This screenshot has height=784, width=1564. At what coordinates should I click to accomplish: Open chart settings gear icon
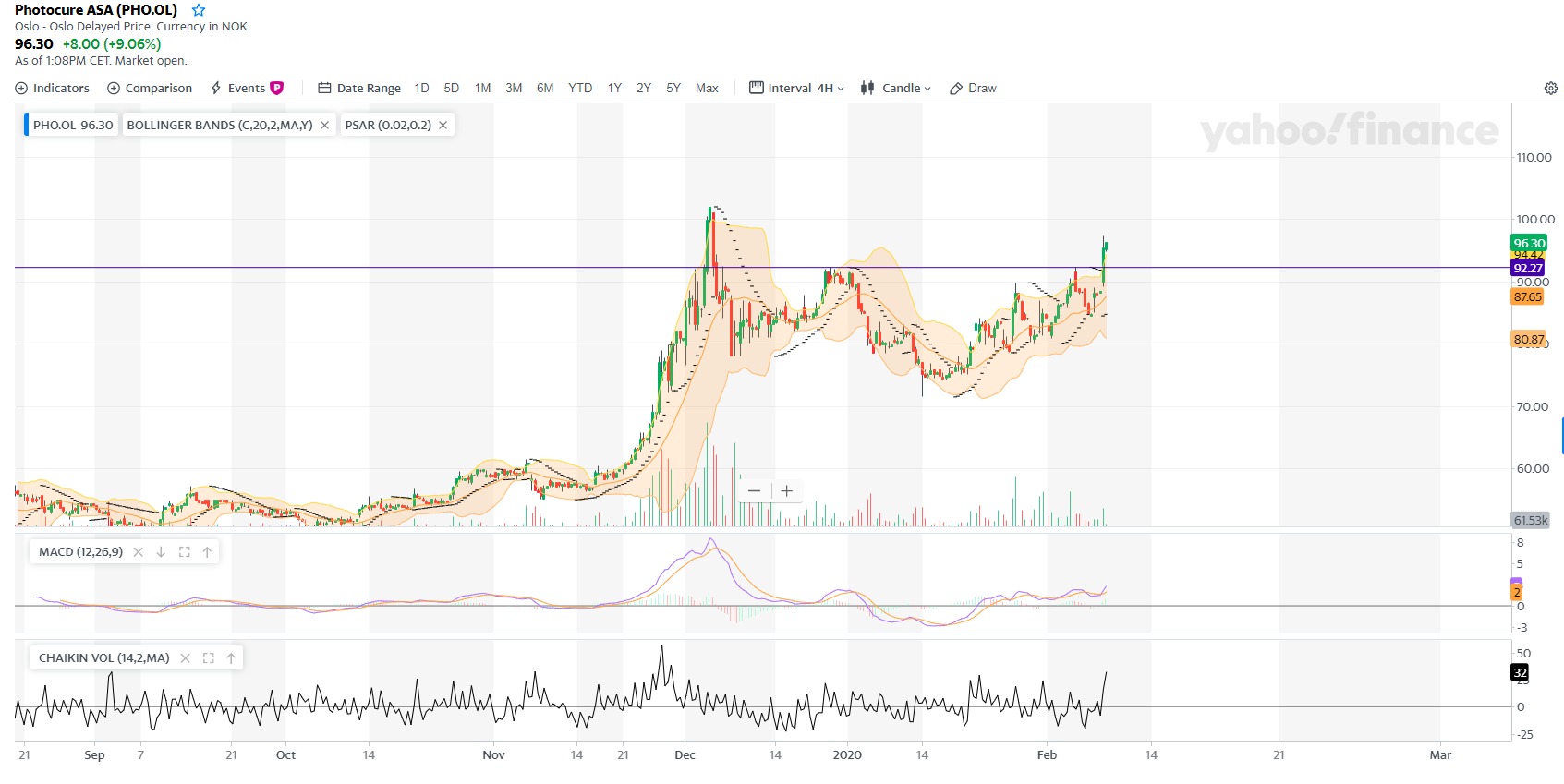coord(1550,89)
